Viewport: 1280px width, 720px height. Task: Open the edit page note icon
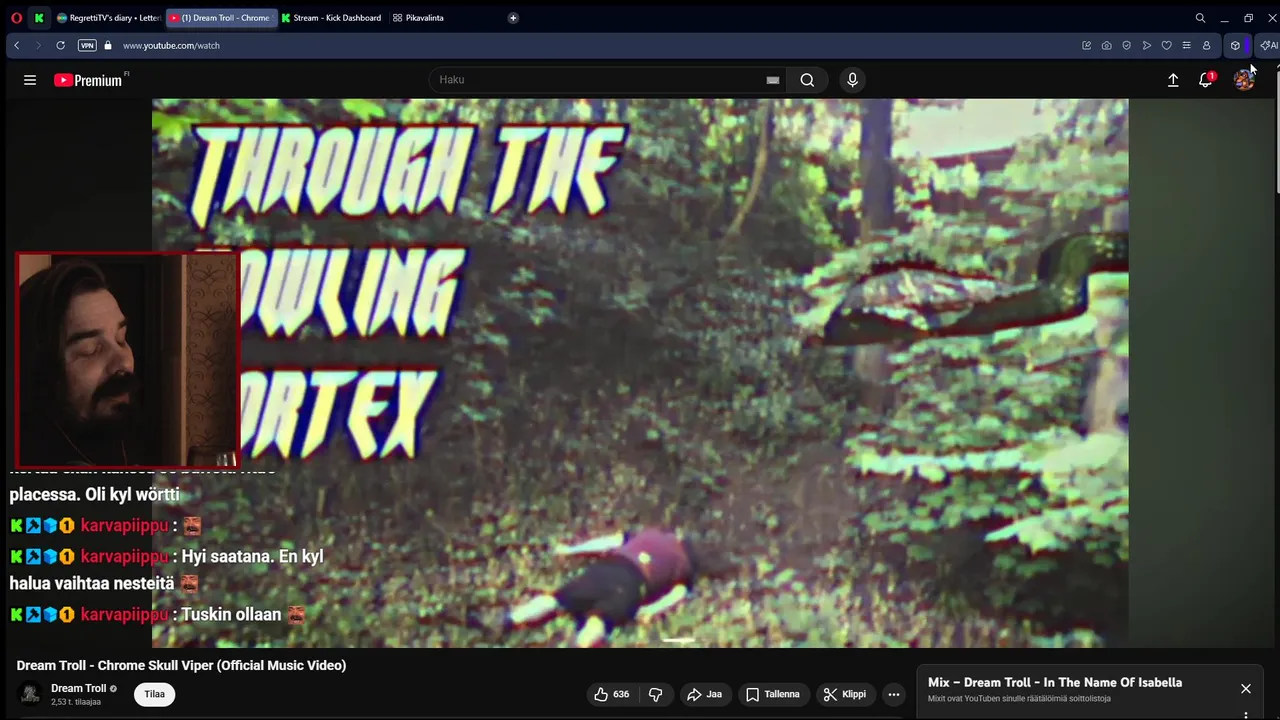(1086, 45)
